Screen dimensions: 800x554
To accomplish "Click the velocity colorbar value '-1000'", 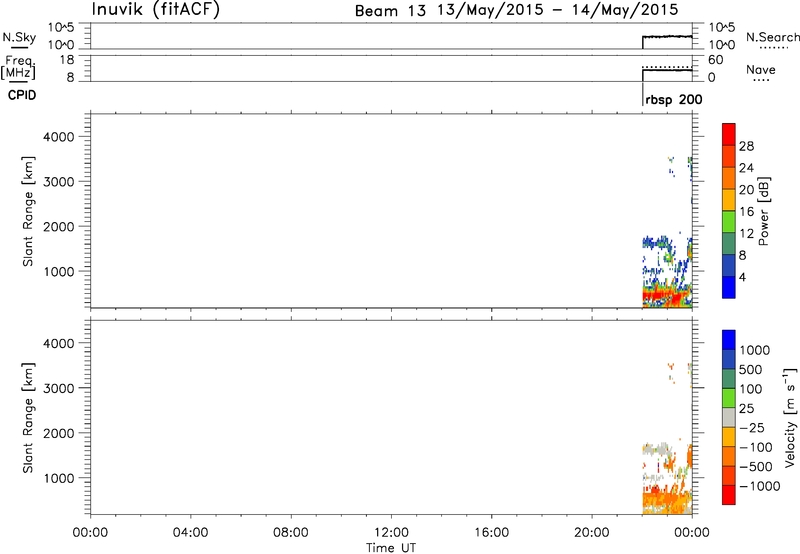I will click(x=760, y=486).
